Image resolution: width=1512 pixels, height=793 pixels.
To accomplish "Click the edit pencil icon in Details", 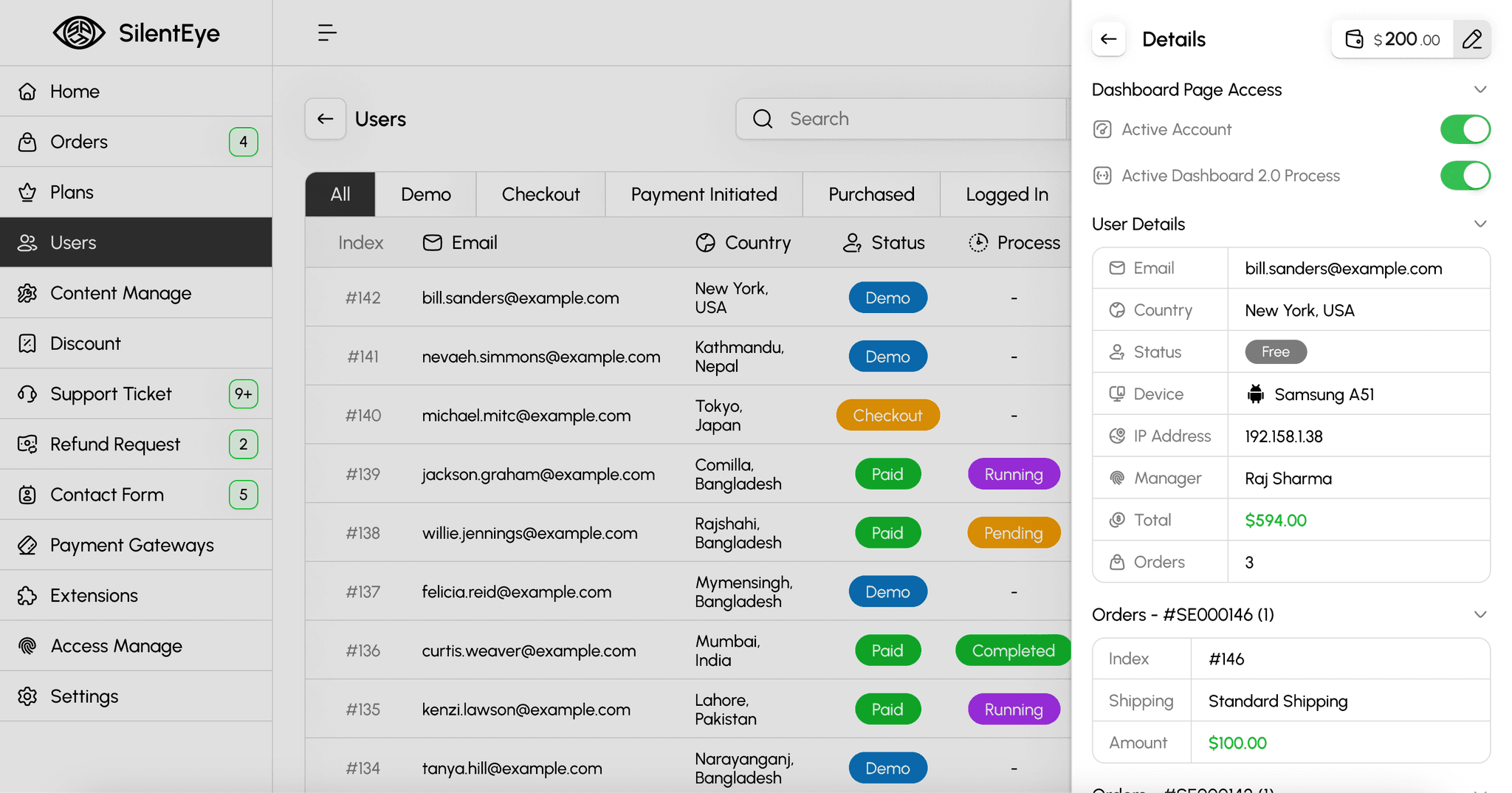I will click(x=1471, y=39).
